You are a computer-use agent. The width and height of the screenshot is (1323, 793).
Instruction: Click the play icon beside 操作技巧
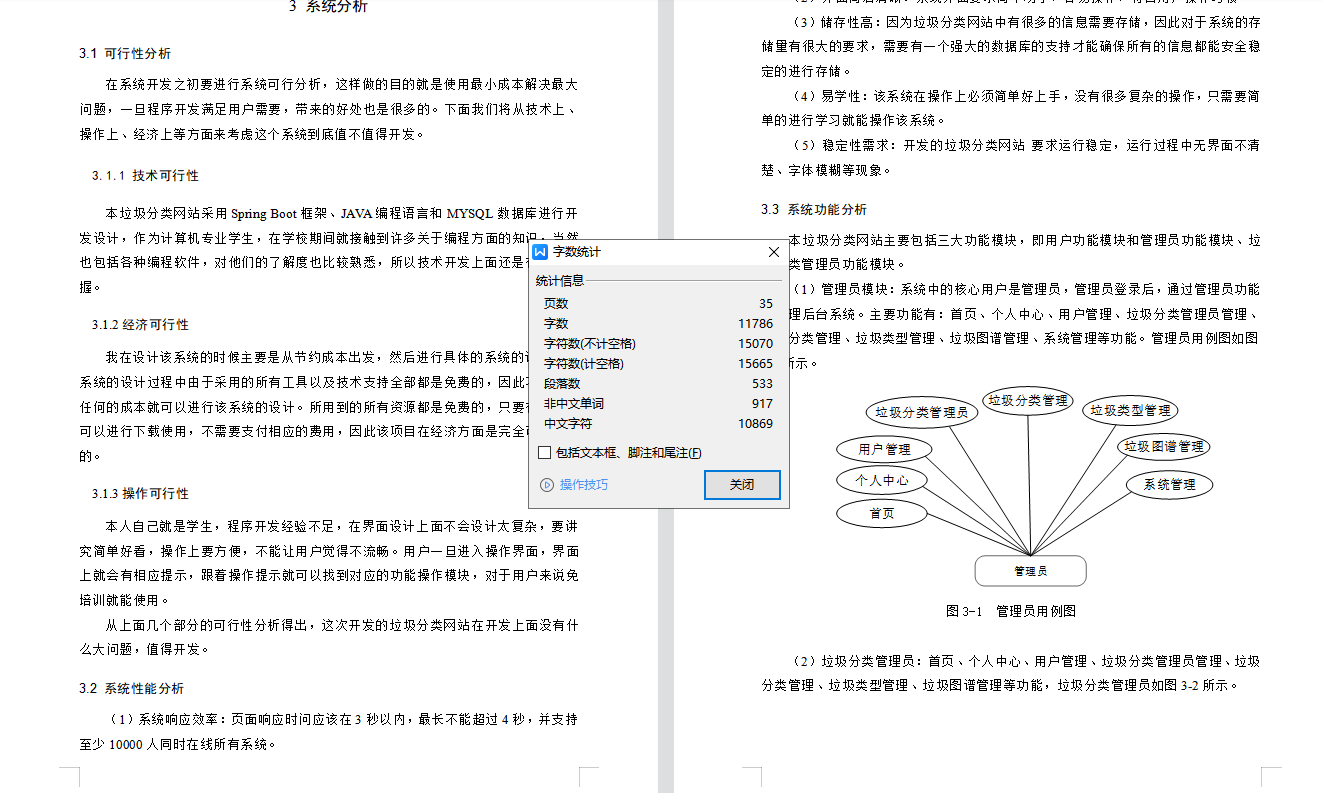point(547,485)
